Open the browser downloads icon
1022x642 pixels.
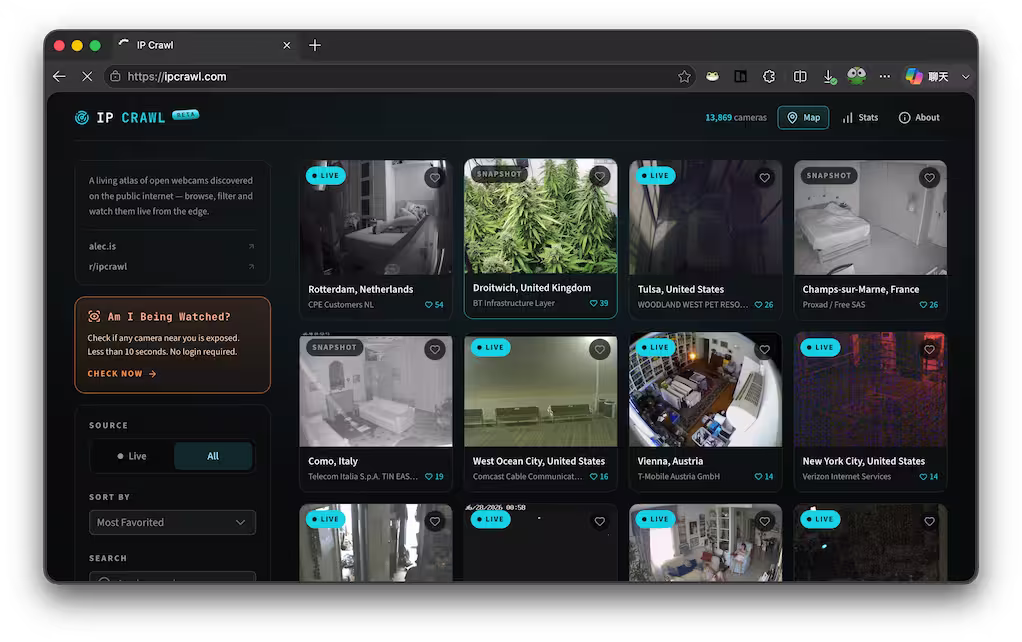829,77
